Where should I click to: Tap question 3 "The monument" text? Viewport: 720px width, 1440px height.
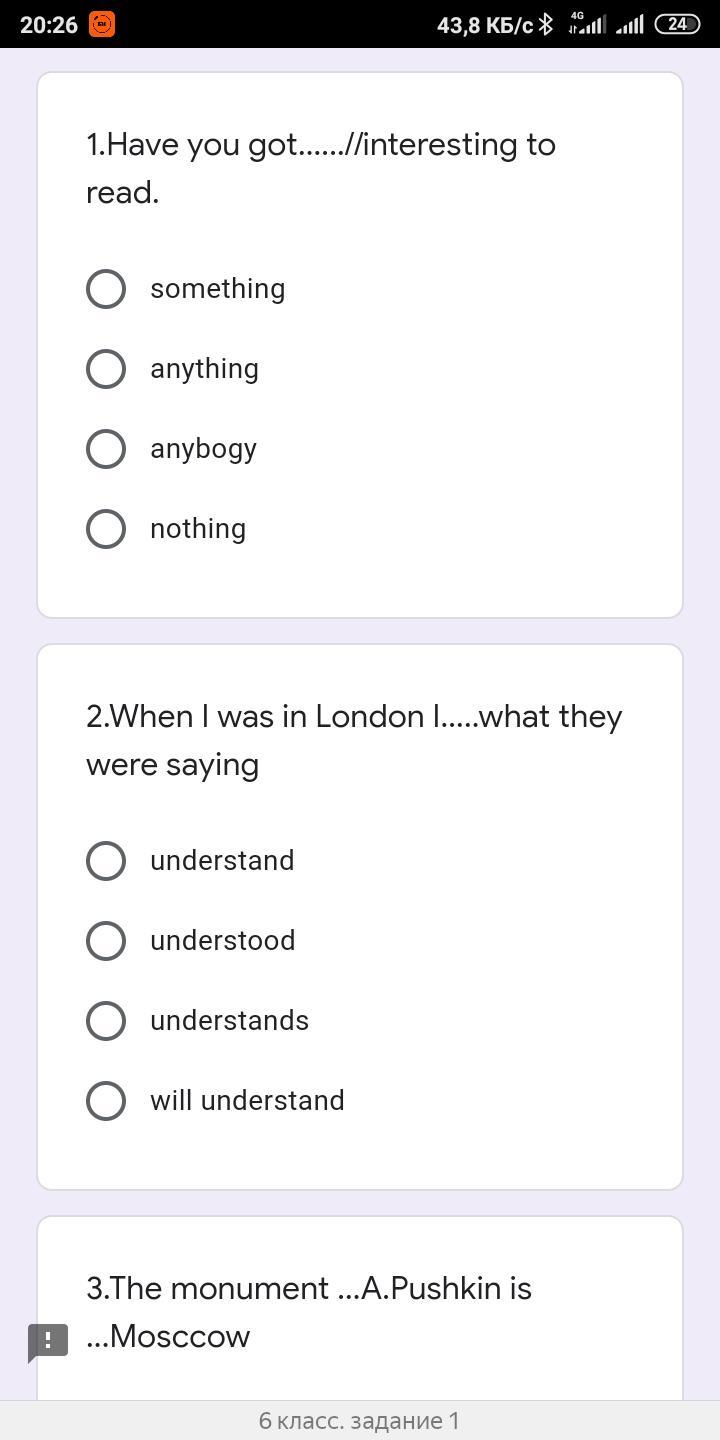point(308,1312)
